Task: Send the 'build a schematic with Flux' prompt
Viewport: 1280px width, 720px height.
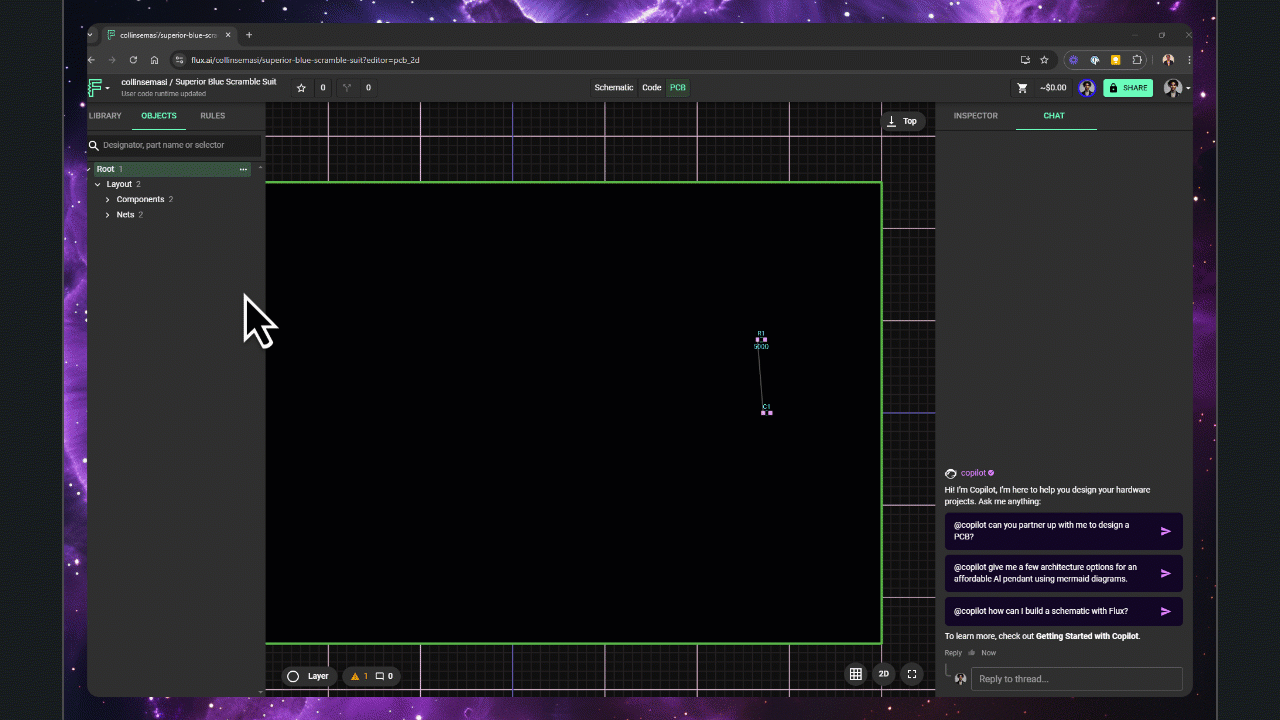Action: pyautogui.click(x=1165, y=611)
